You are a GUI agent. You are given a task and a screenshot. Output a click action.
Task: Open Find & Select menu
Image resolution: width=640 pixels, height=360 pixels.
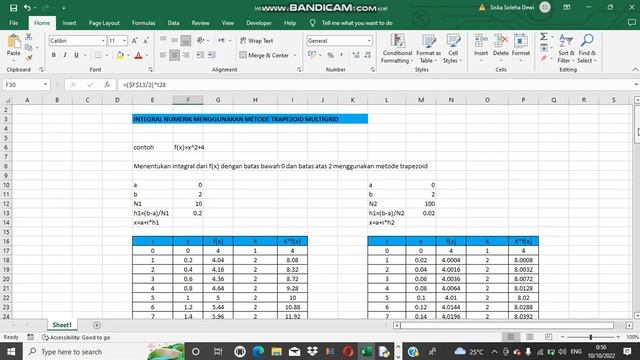[x=587, y=49]
